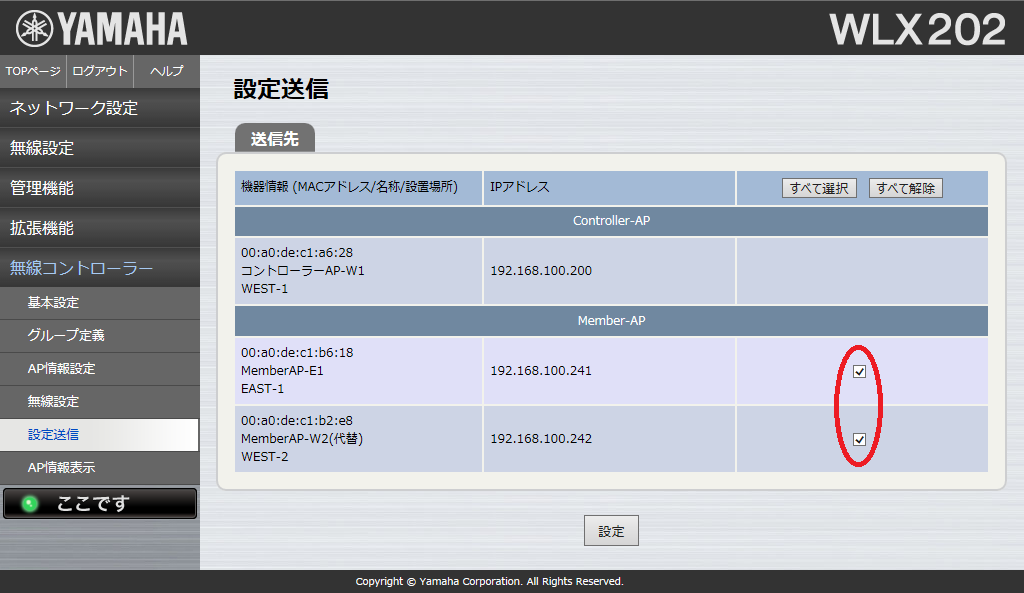Image resolution: width=1024 pixels, height=593 pixels.
Task: Expand the 拡張機能 menu section
Action: [99, 228]
